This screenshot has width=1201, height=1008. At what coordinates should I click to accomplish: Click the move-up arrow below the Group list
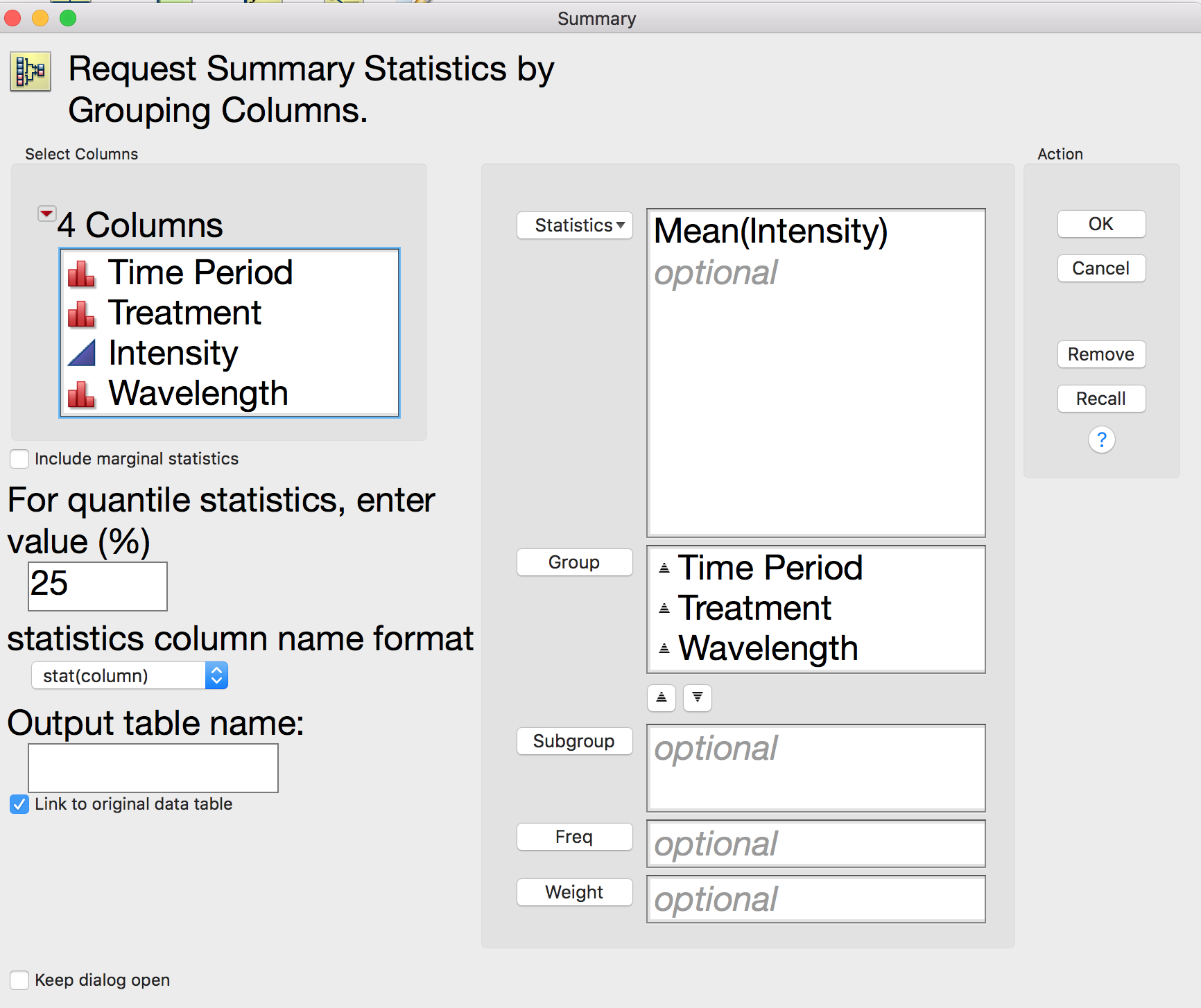(x=662, y=697)
